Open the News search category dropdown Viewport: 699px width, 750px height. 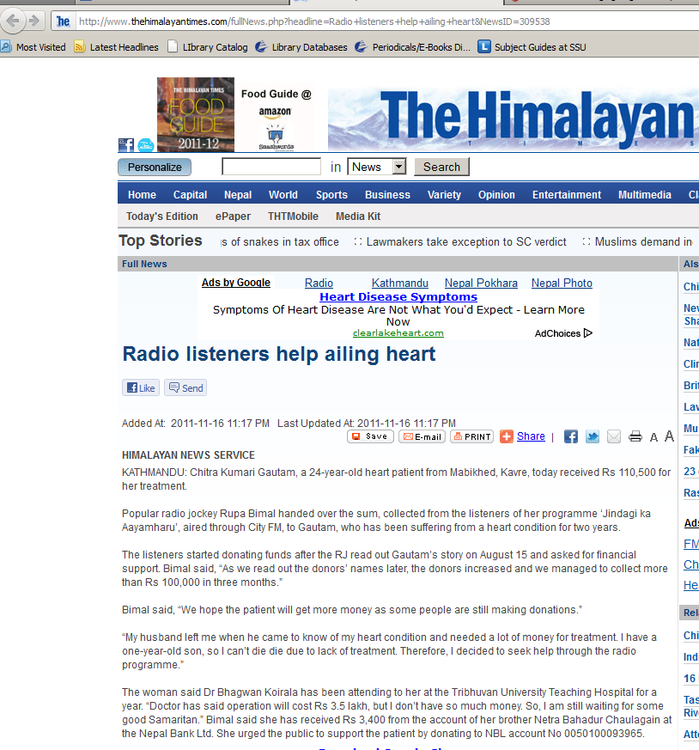[398, 167]
